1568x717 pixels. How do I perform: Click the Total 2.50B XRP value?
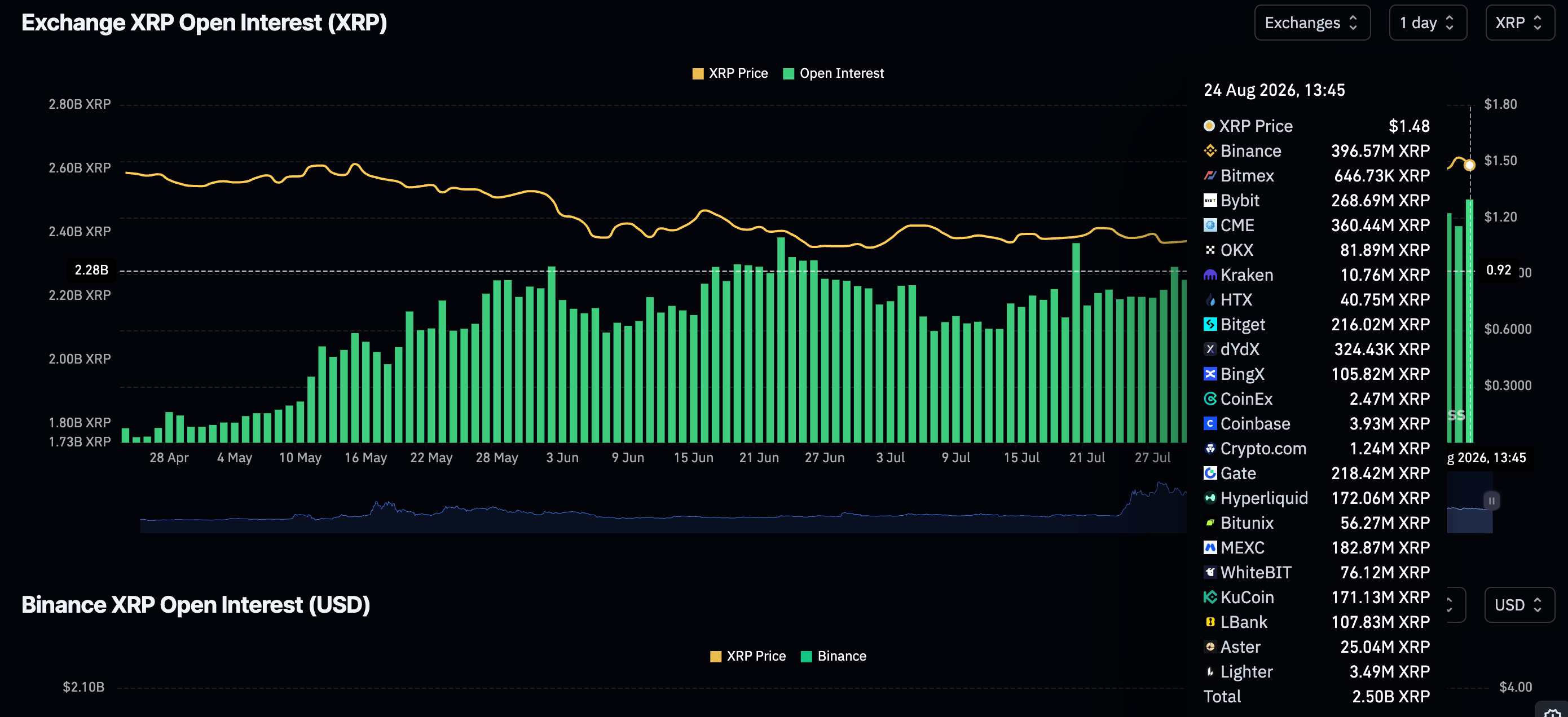pos(1390,697)
